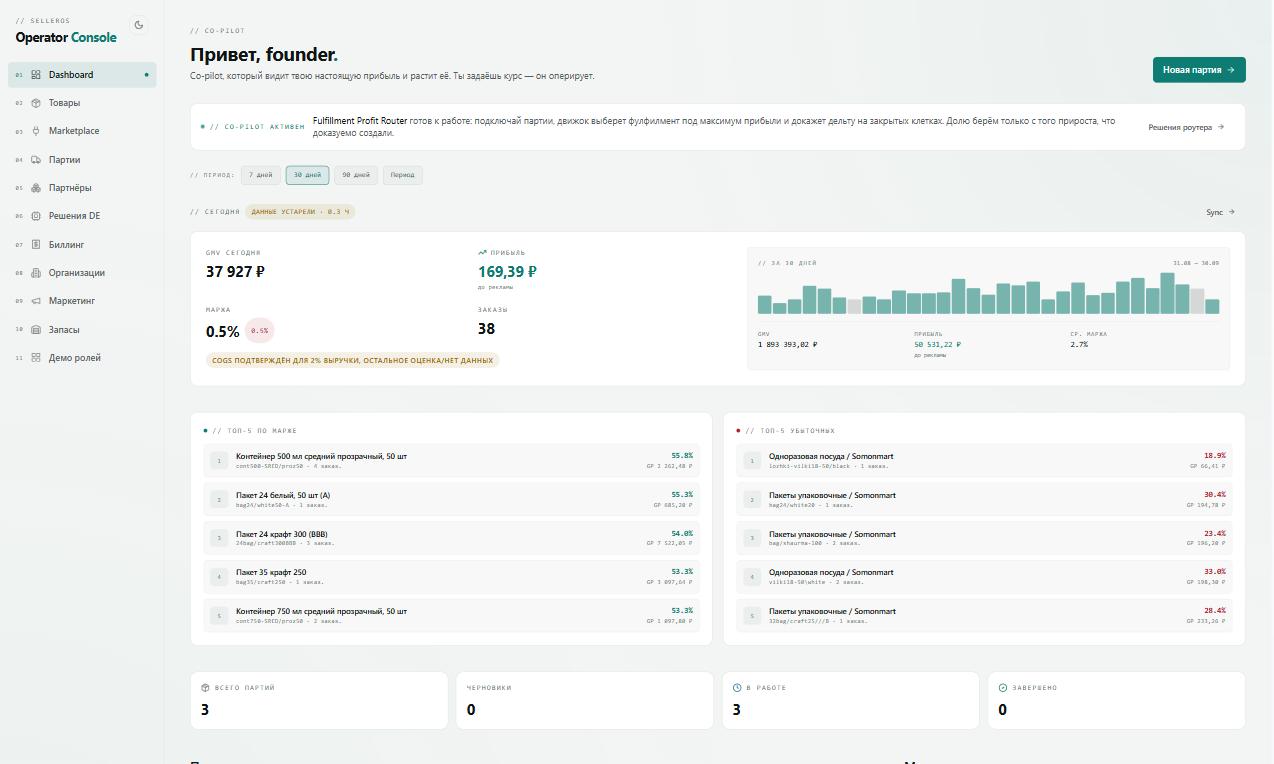Click the Прибыль value 169,39 ₽
This screenshot has height=764, width=1274.
click(x=507, y=272)
